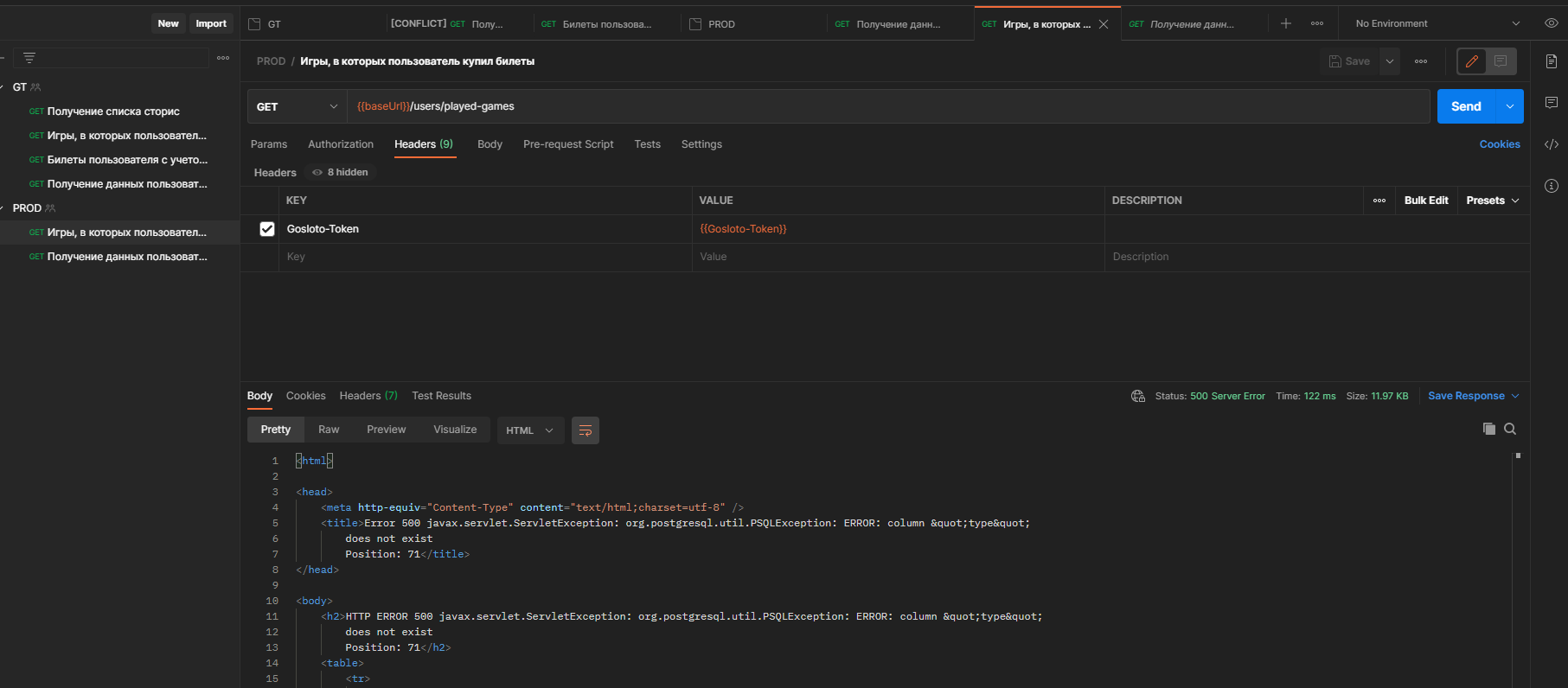Click the Send button

[x=1466, y=106]
